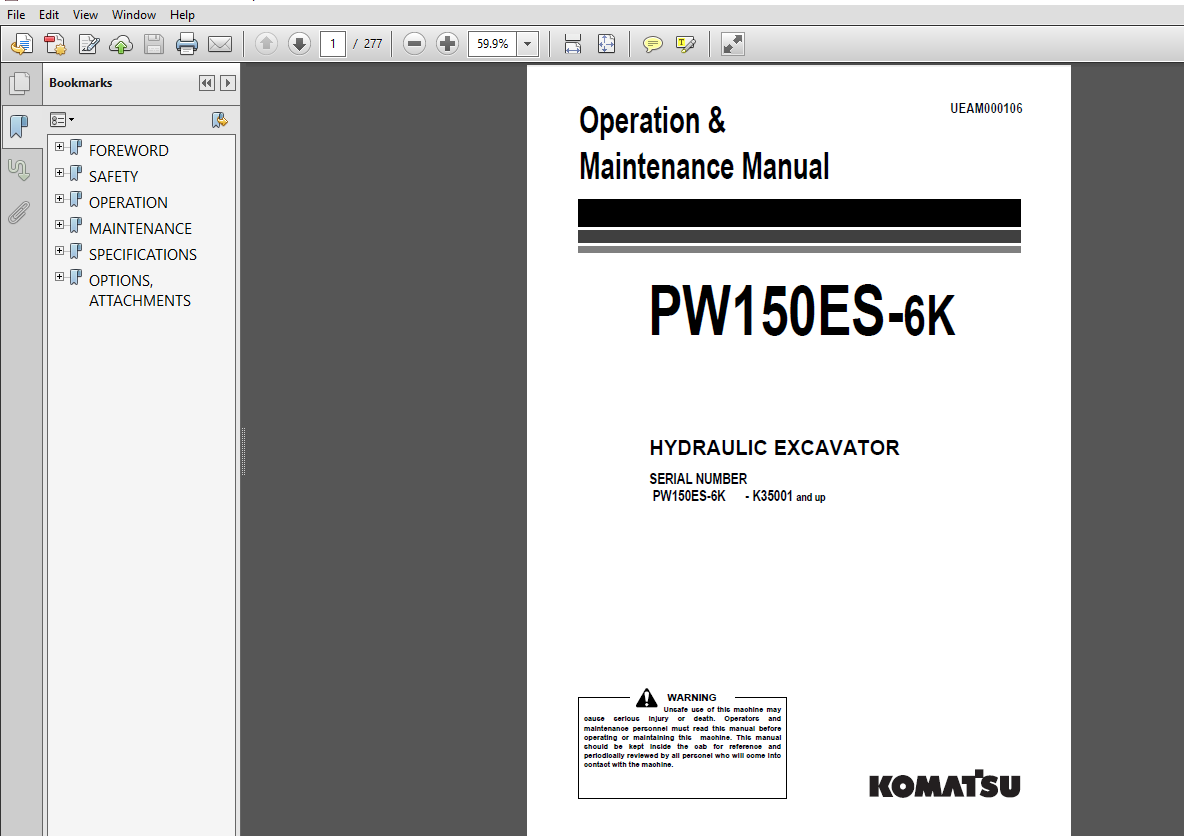Image resolution: width=1184 pixels, height=836 pixels.
Task: Click the read mode expand icon
Action: 732,45
